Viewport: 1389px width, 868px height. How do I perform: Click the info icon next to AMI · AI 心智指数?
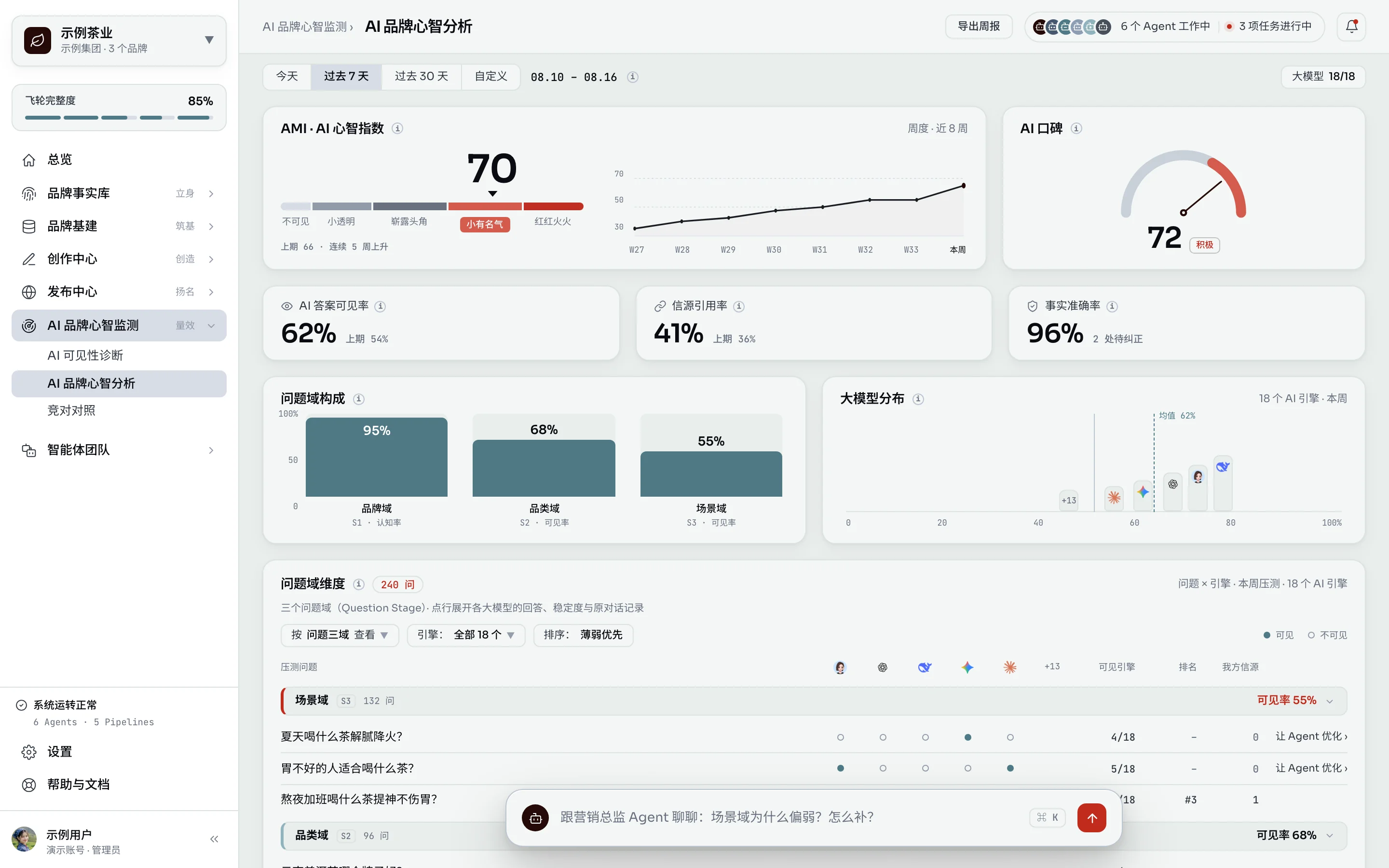(x=397, y=129)
